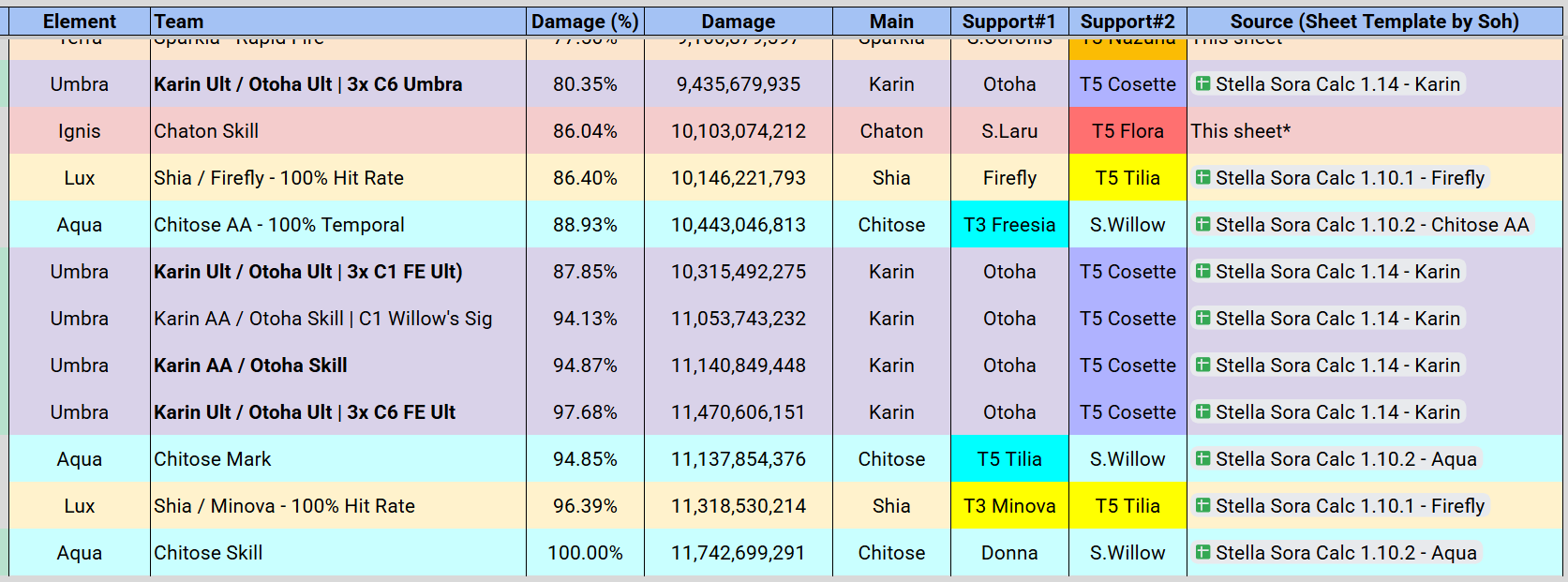Click Sheets icon in Karin AA / Otoha Skill row
1568x582 pixels.
point(1203,365)
